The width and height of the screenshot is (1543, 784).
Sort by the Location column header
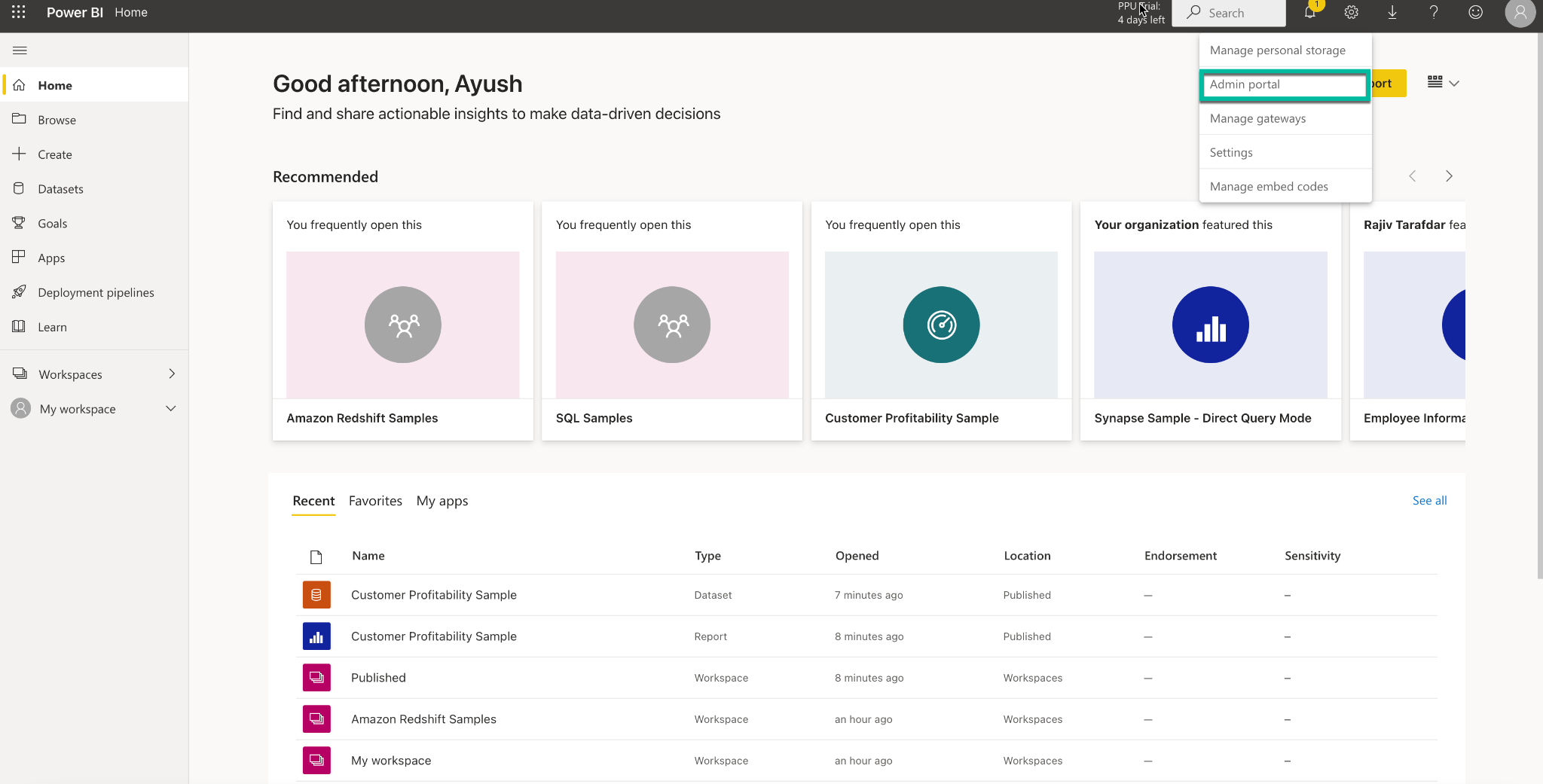click(1027, 556)
